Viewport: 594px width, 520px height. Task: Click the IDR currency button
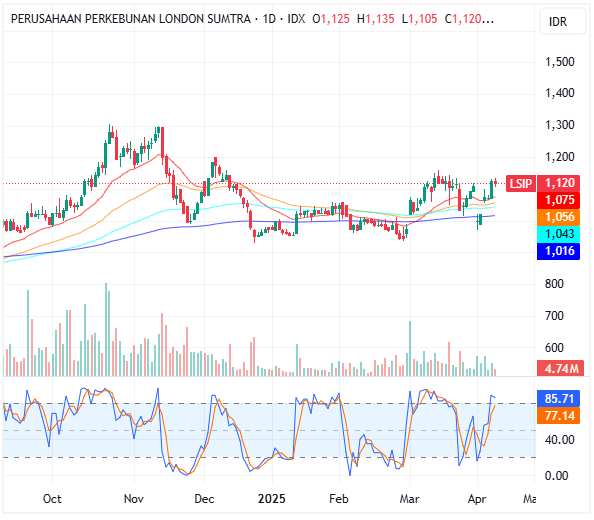pos(562,22)
